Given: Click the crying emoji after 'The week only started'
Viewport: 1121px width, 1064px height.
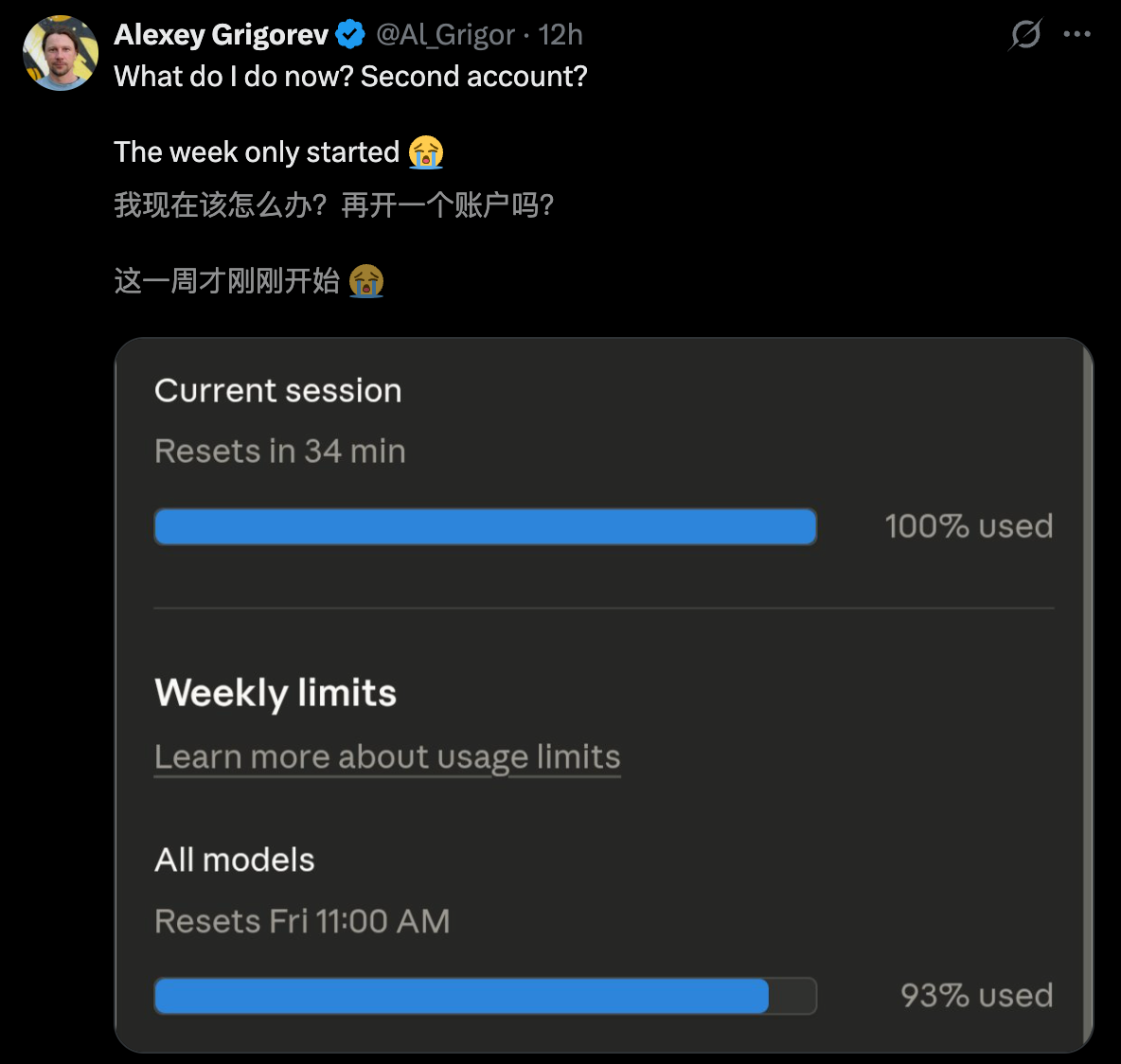Looking at the screenshot, I should 426,151.
